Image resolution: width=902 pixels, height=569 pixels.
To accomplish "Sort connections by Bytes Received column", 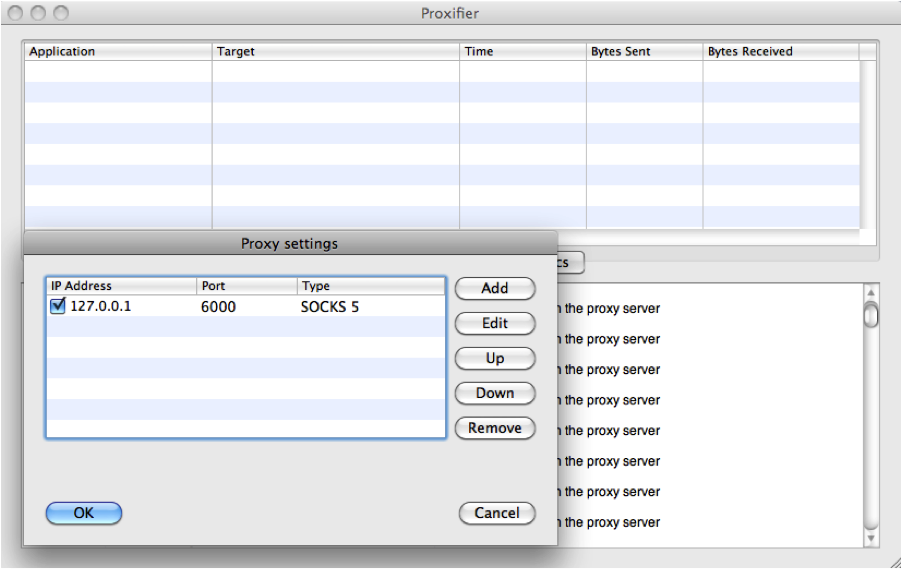I will pos(781,52).
